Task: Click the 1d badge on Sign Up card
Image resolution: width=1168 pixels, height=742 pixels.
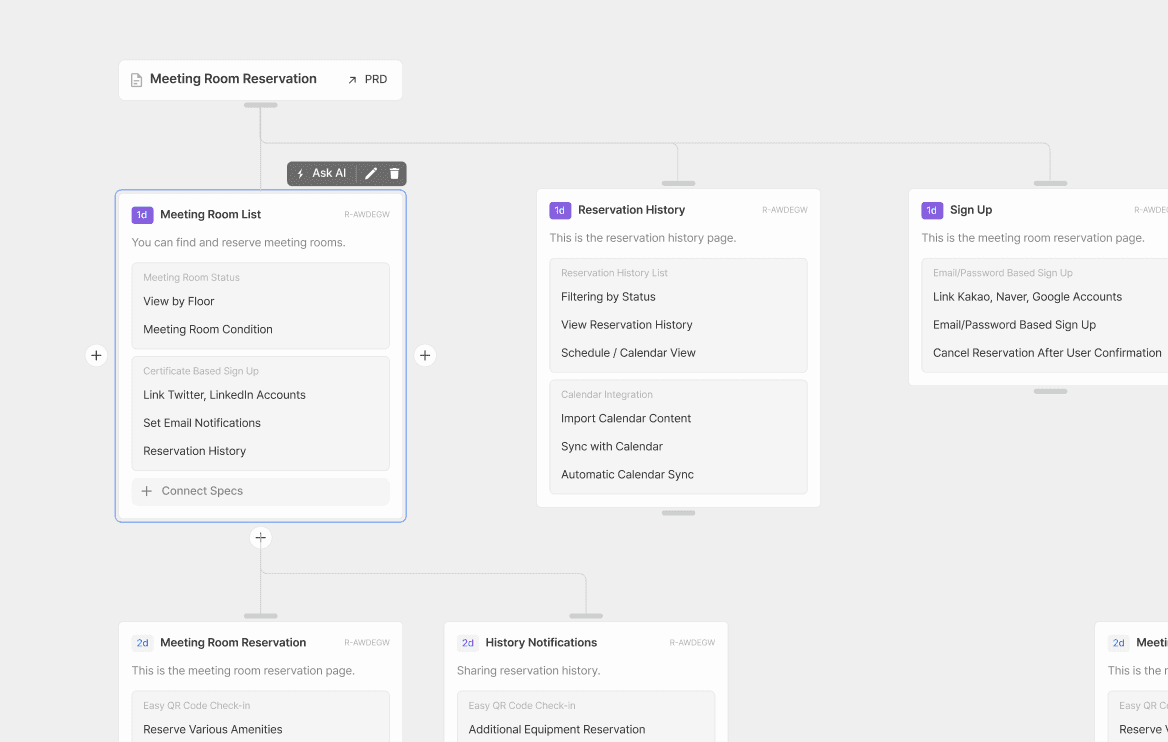Action: [932, 210]
